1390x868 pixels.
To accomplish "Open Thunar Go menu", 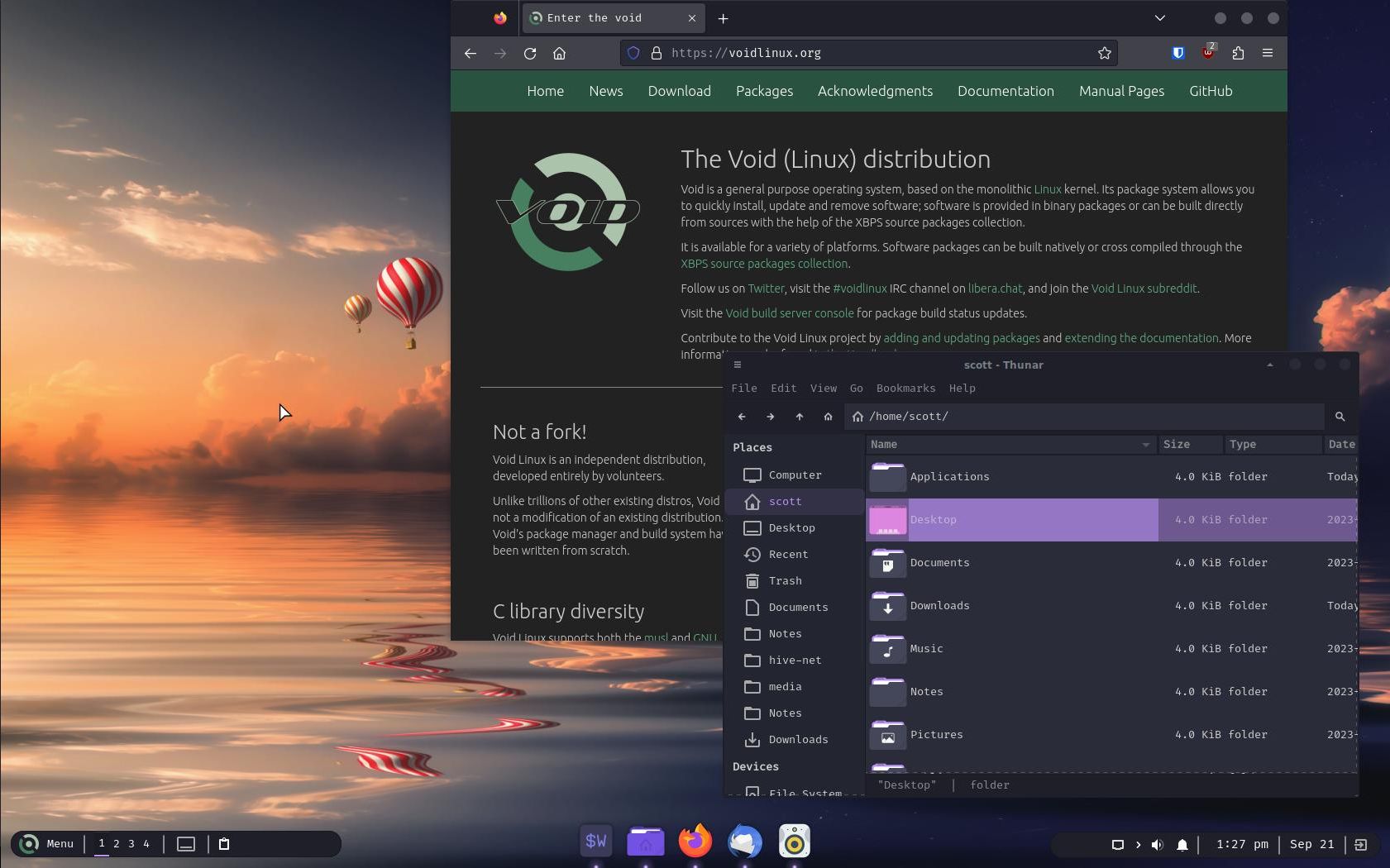I will (x=857, y=389).
